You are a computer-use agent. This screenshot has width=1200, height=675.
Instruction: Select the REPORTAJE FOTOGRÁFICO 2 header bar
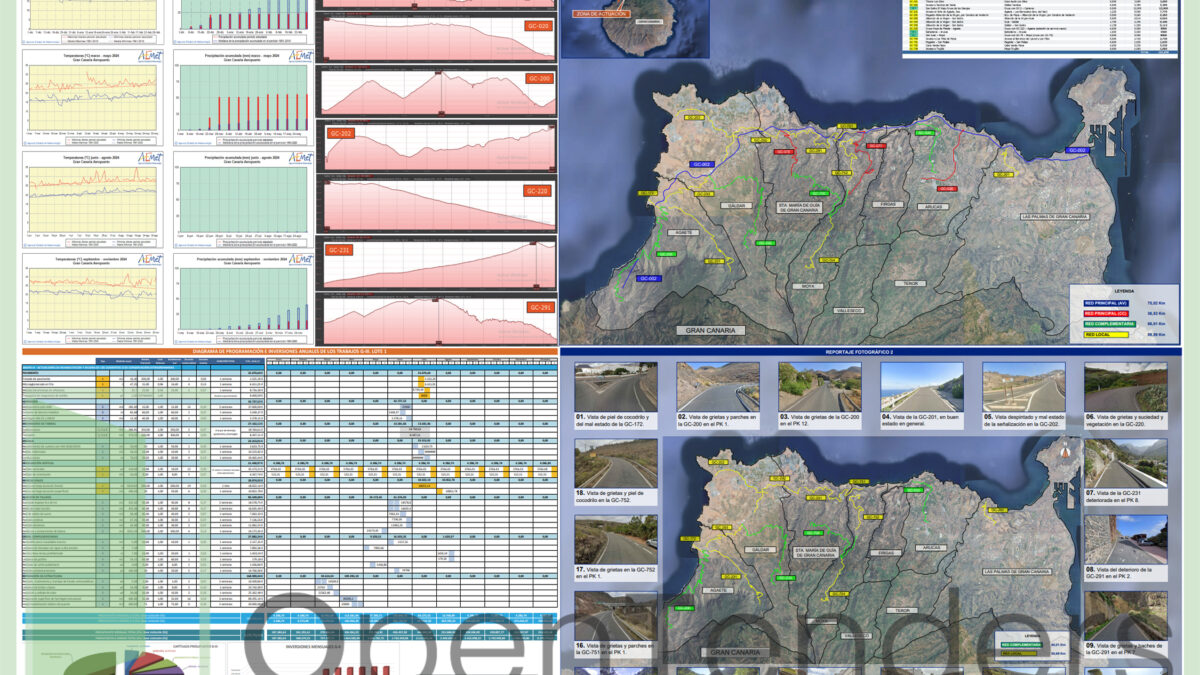pos(870,352)
